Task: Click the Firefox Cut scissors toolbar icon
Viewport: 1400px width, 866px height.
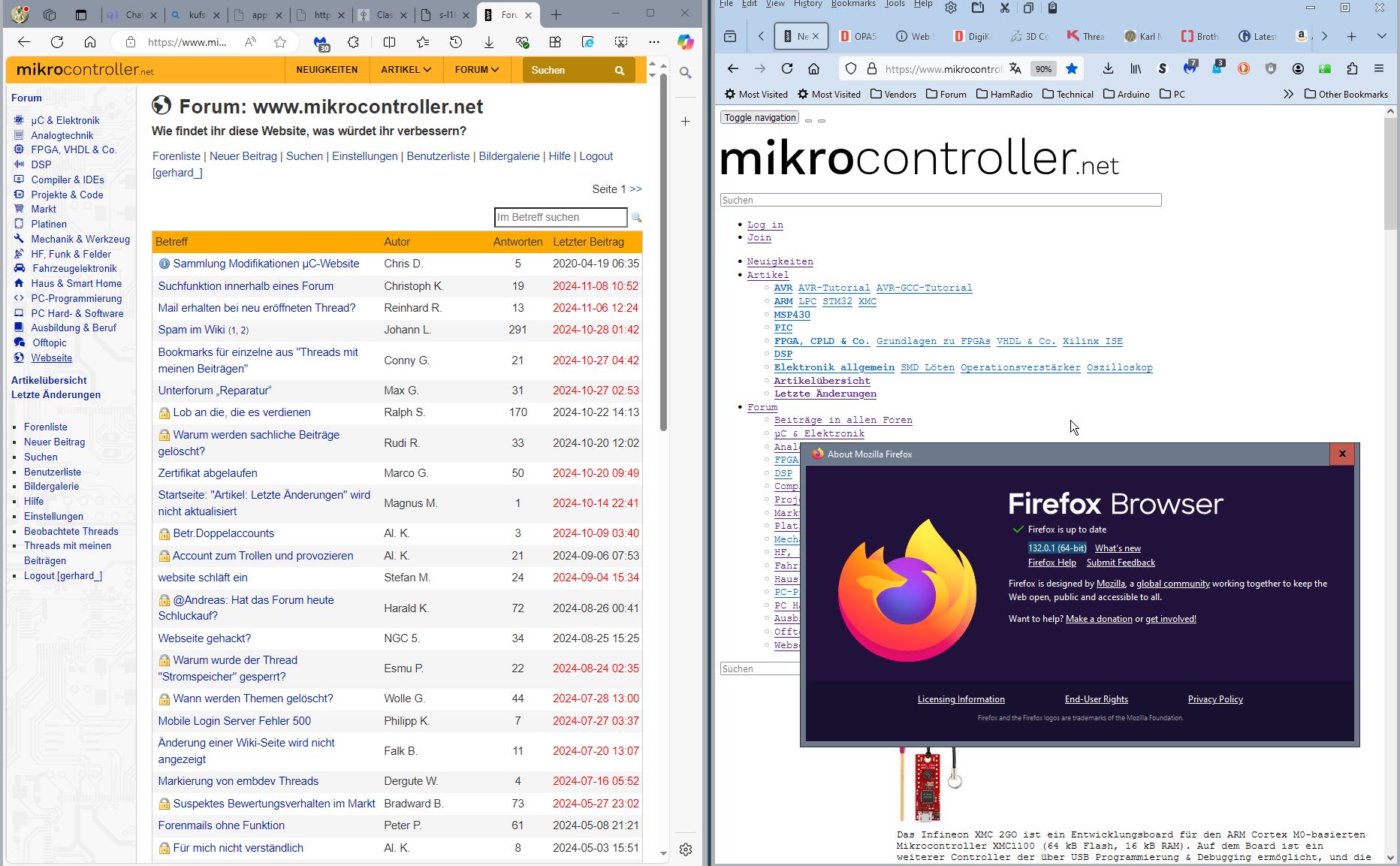Action: coord(1005,8)
